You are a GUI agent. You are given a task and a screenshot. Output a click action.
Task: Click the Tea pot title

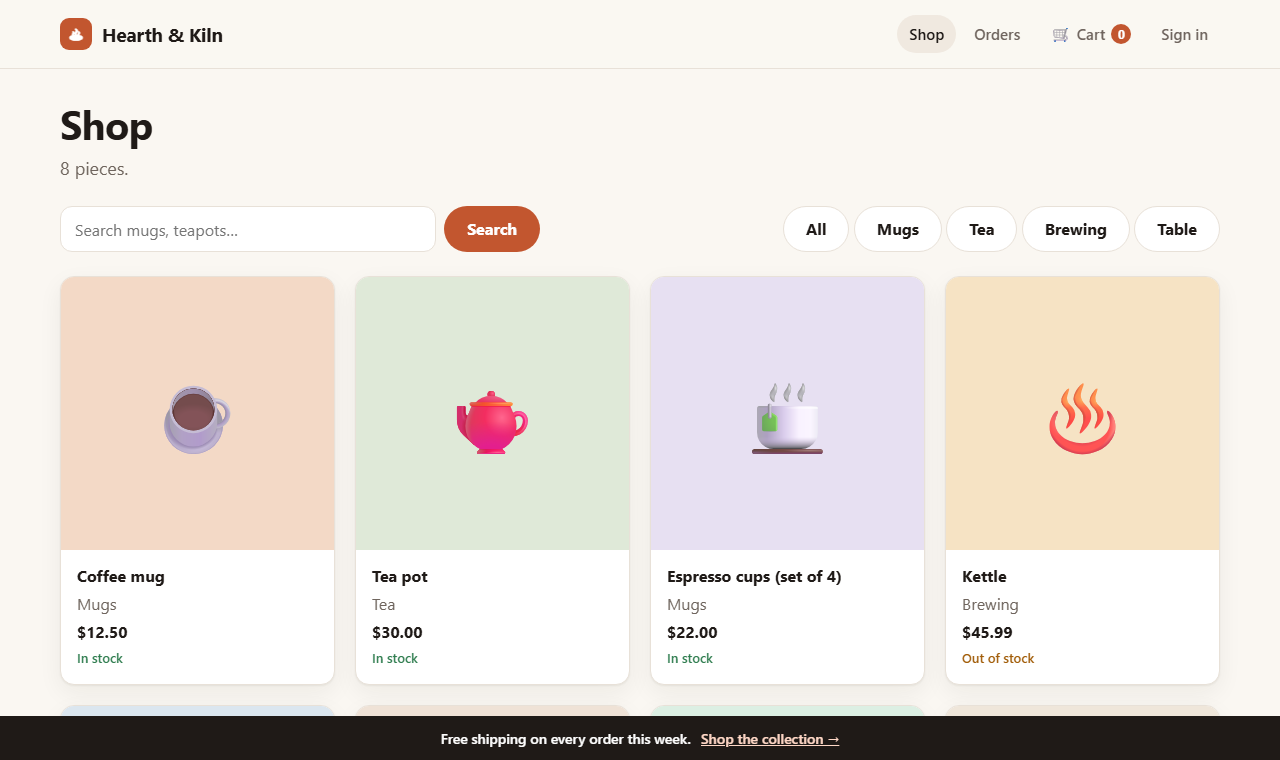tap(400, 576)
